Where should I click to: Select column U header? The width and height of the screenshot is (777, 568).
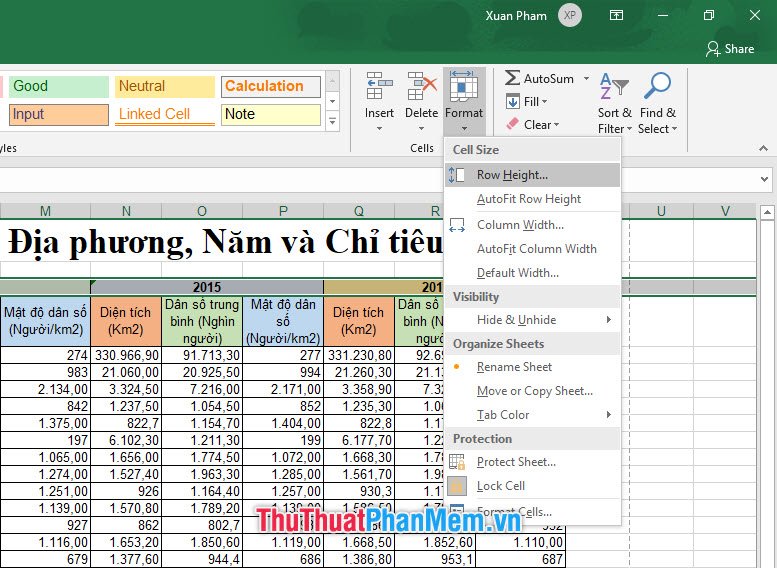(x=661, y=211)
